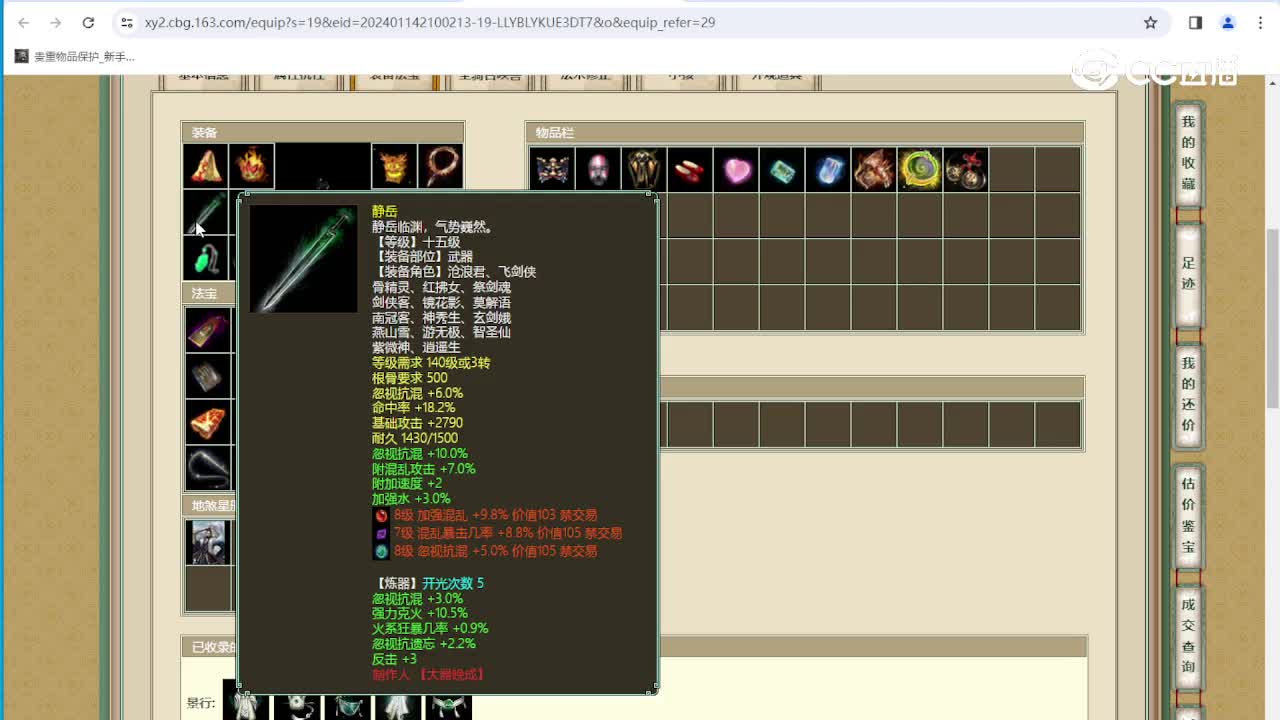Click the warrior portrait under 地煞星
The height and width of the screenshot is (720, 1280).
click(208, 542)
